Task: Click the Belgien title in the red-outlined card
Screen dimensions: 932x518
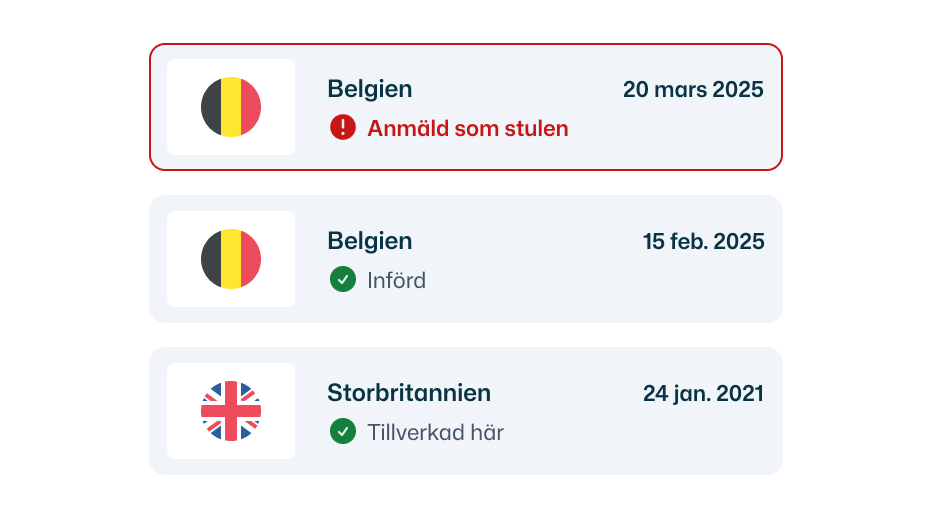Action: click(370, 89)
